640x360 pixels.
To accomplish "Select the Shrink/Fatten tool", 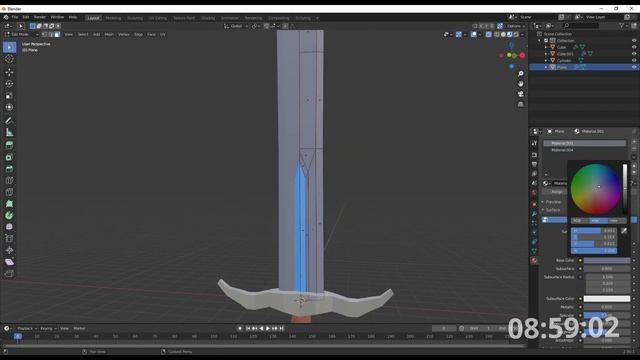I will point(9,250).
